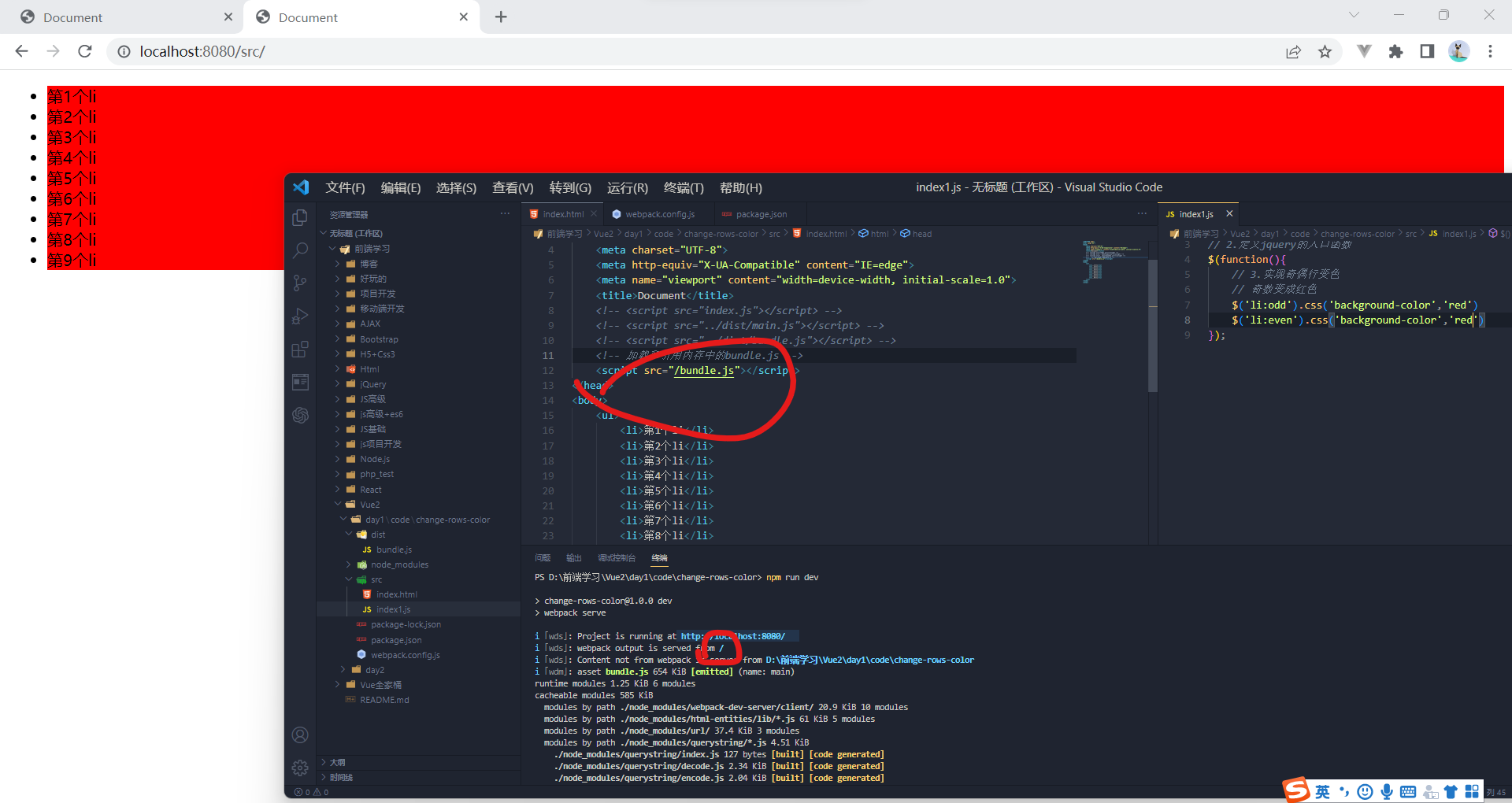Expand the node_modules folder
1512x803 pixels.
pos(401,564)
